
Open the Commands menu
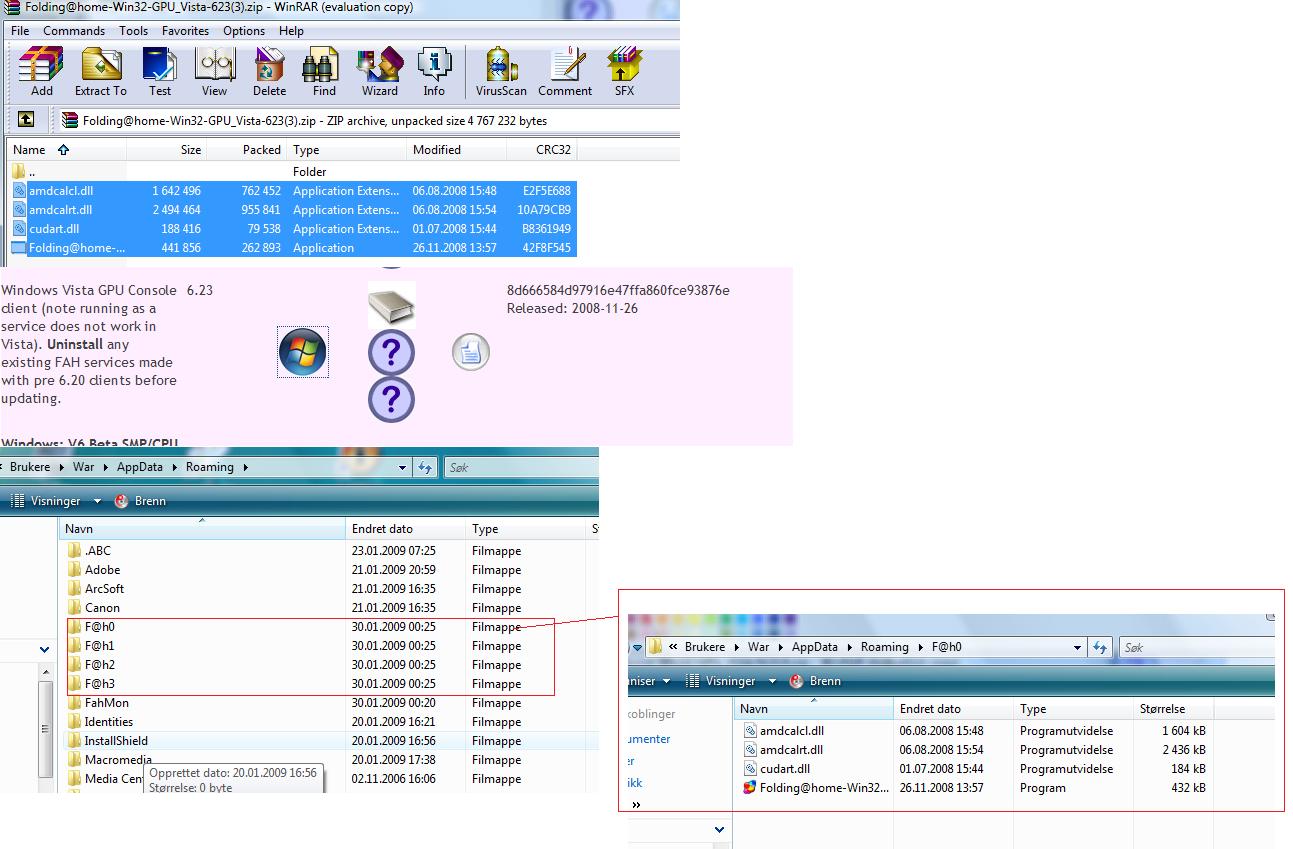[x=74, y=31]
